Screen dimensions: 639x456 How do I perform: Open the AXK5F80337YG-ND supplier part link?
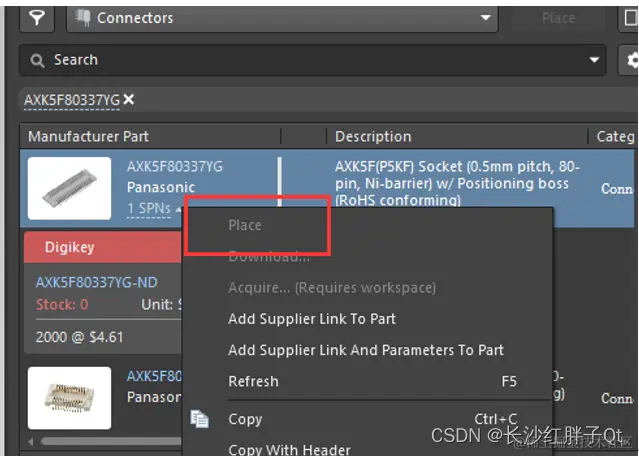[97, 282]
